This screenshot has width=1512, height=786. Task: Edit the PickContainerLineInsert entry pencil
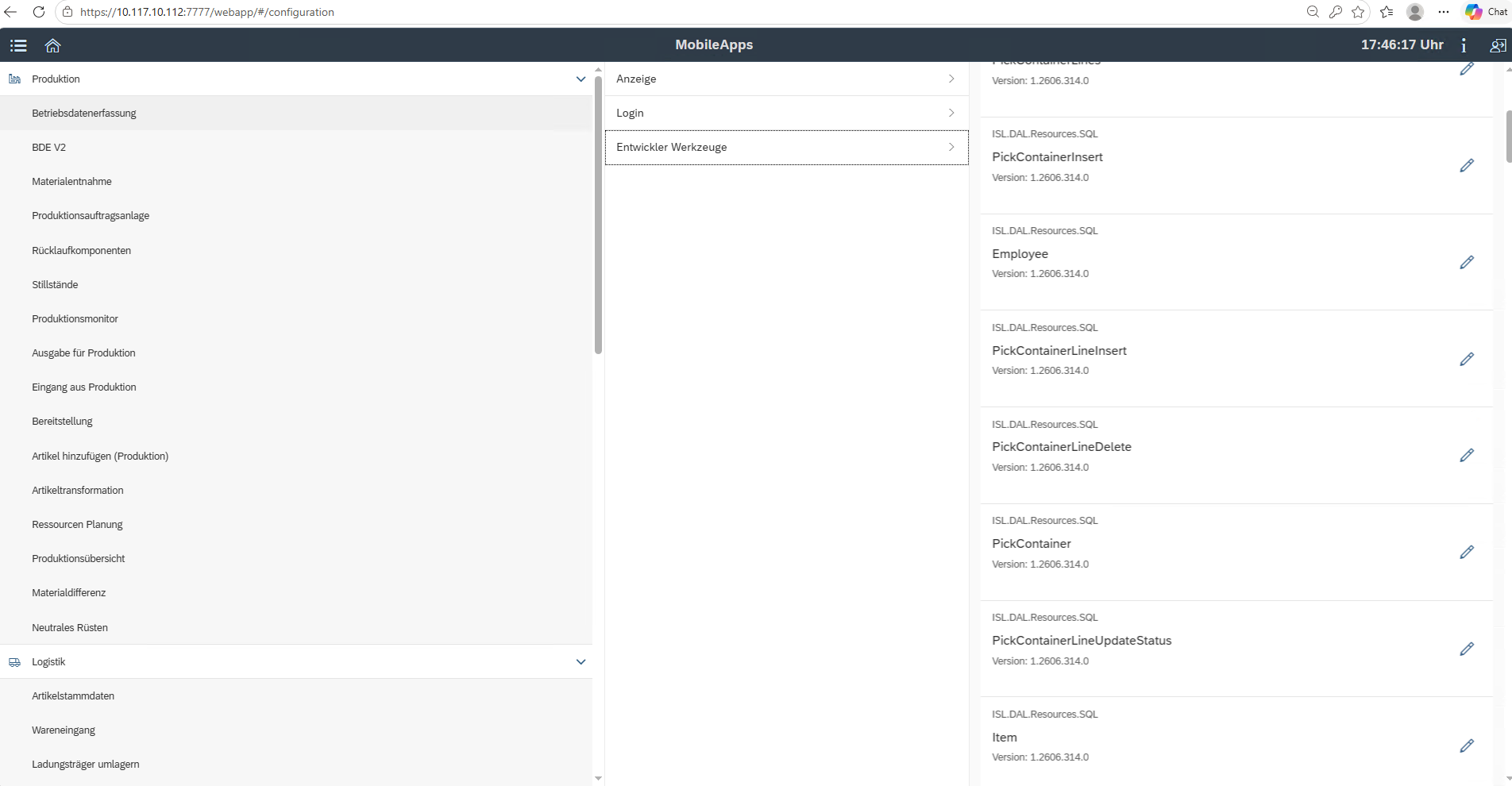click(x=1467, y=360)
